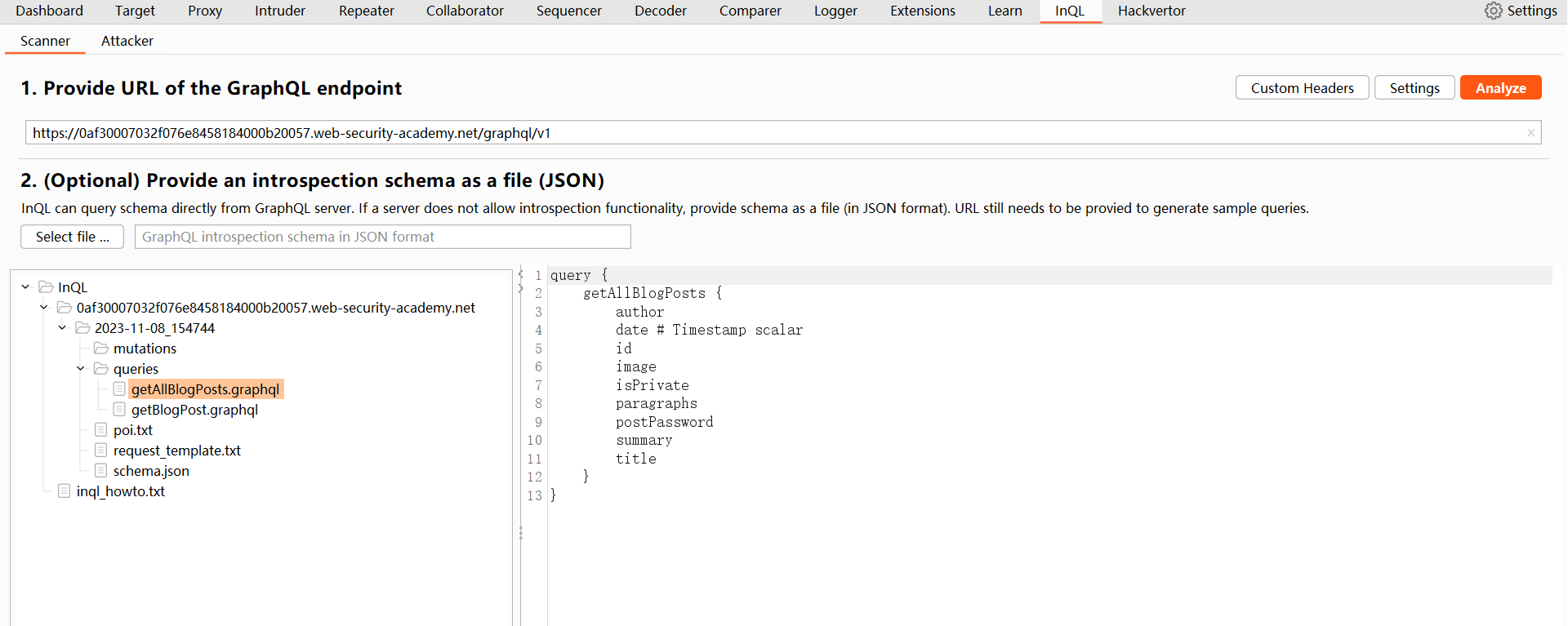This screenshot has width=1568, height=626.
Task: Click the poi.txt file icon
Action: click(101, 430)
